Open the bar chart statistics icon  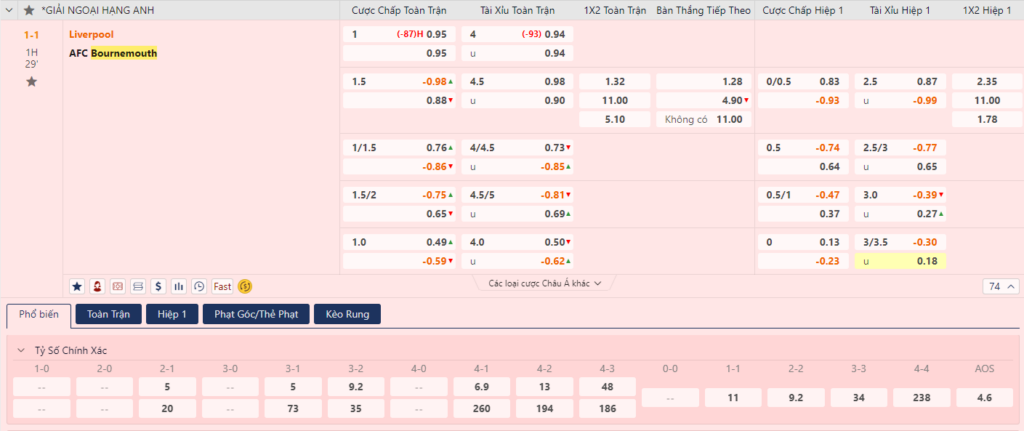pos(179,286)
